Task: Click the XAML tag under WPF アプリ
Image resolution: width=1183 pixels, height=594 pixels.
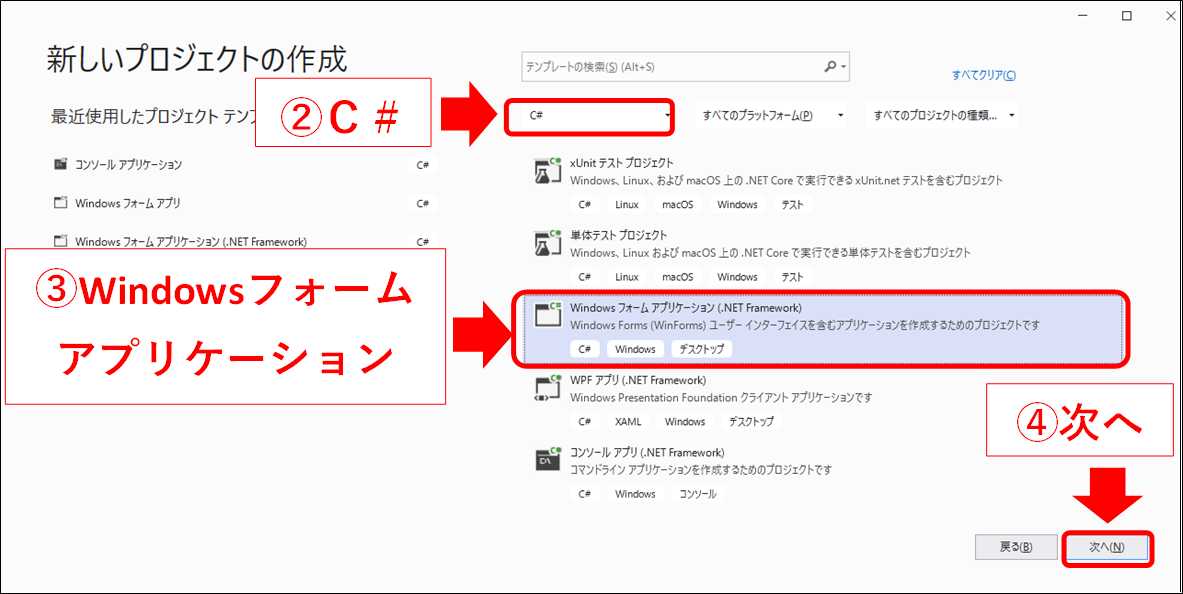Action: pyautogui.click(x=628, y=421)
